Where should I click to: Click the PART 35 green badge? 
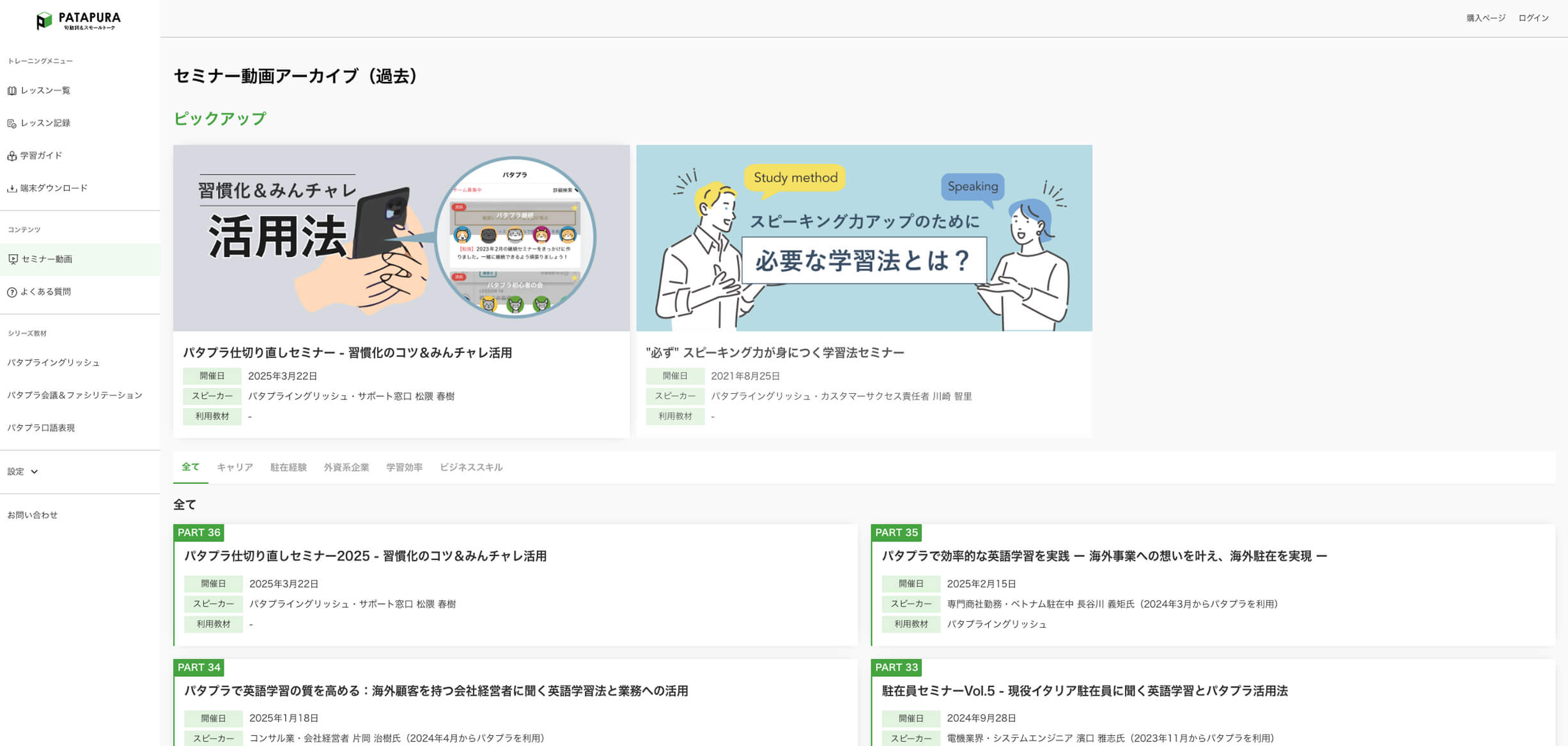(x=896, y=532)
